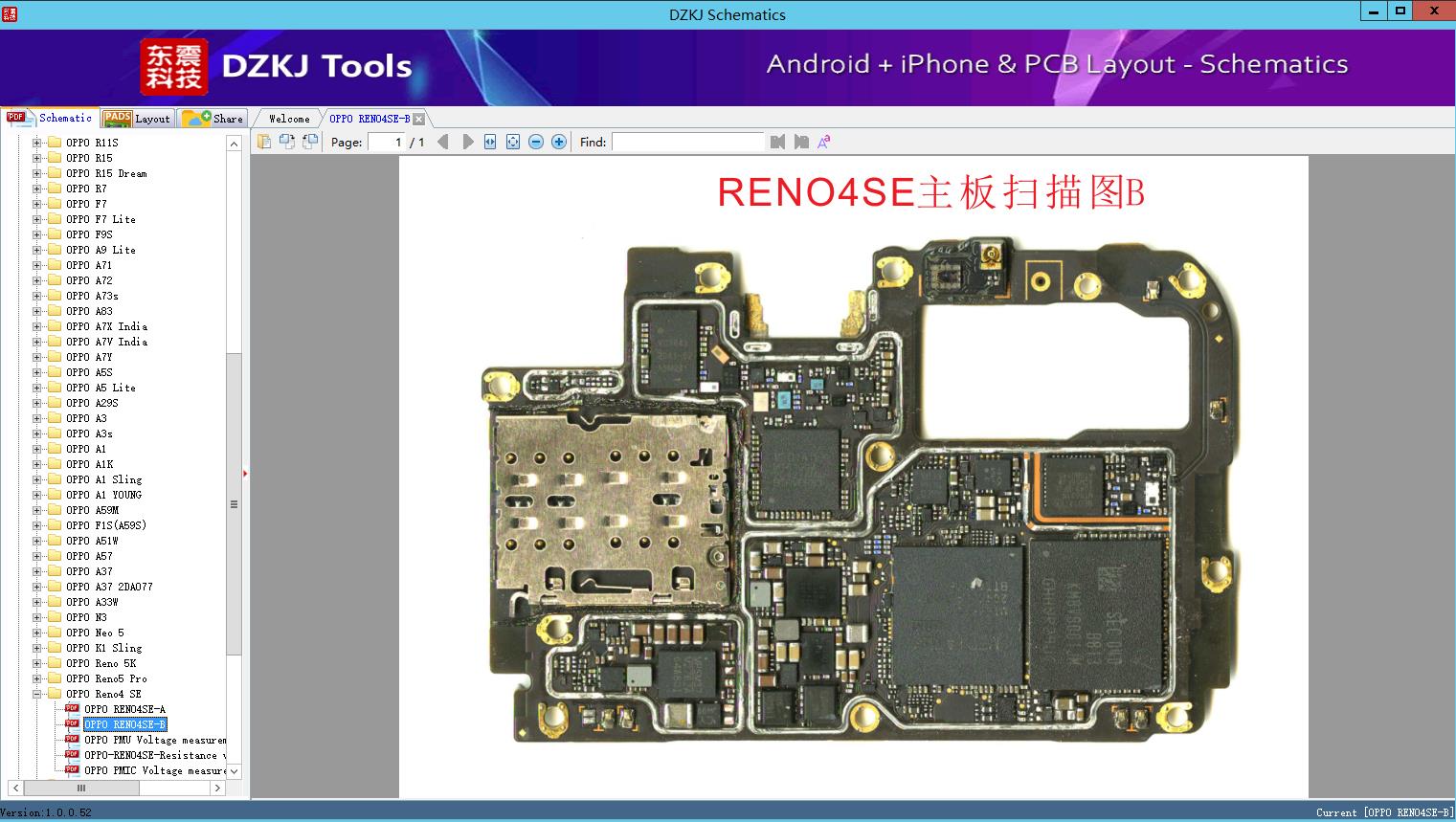Click the Current [OPPO RENO4SE-B] status text
Image resolution: width=1456 pixels, height=822 pixels.
coord(1384,812)
